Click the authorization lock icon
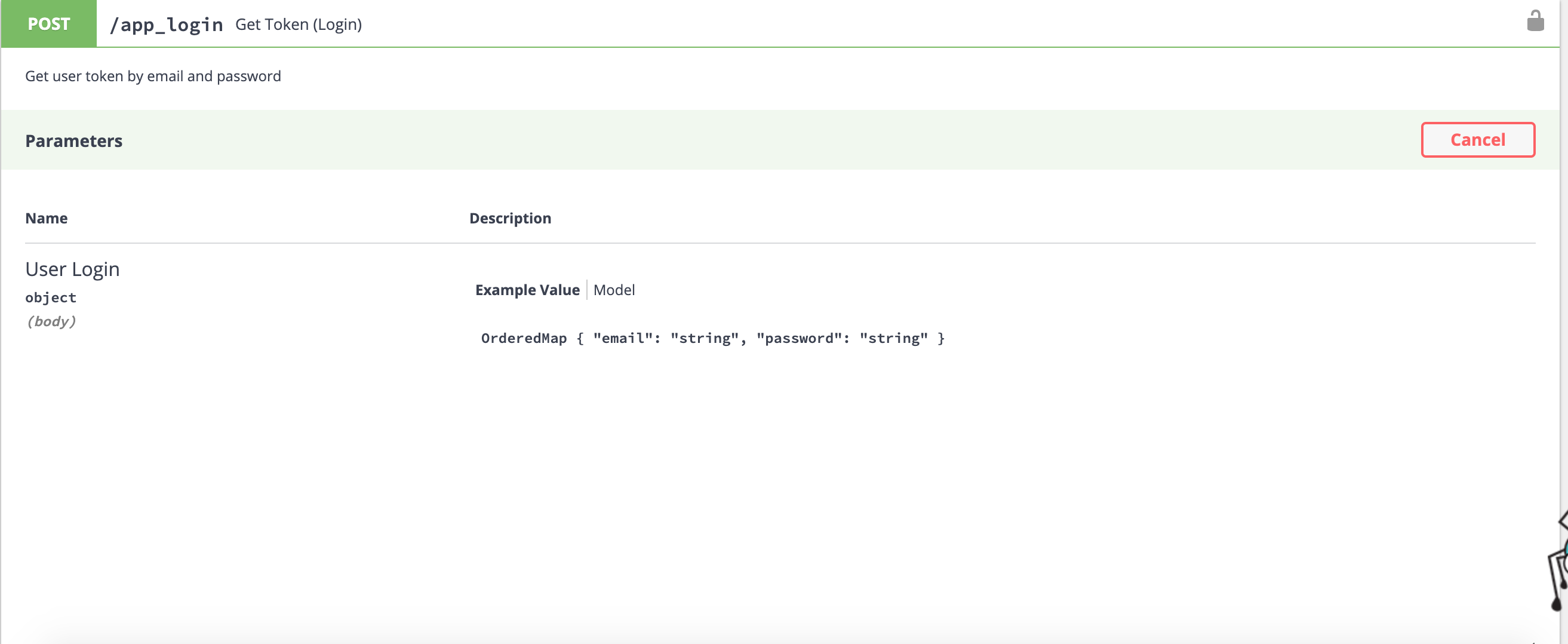 [1535, 22]
